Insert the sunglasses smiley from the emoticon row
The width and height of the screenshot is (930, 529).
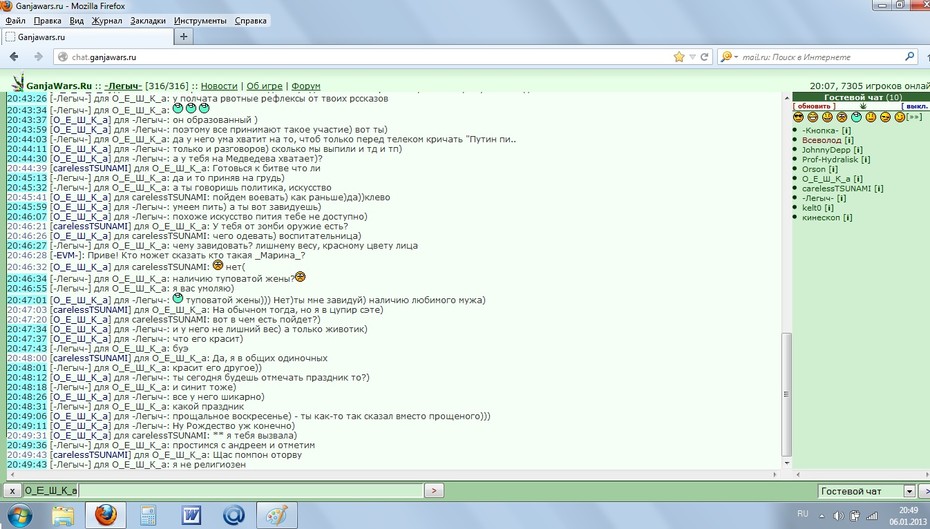point(798,117)
